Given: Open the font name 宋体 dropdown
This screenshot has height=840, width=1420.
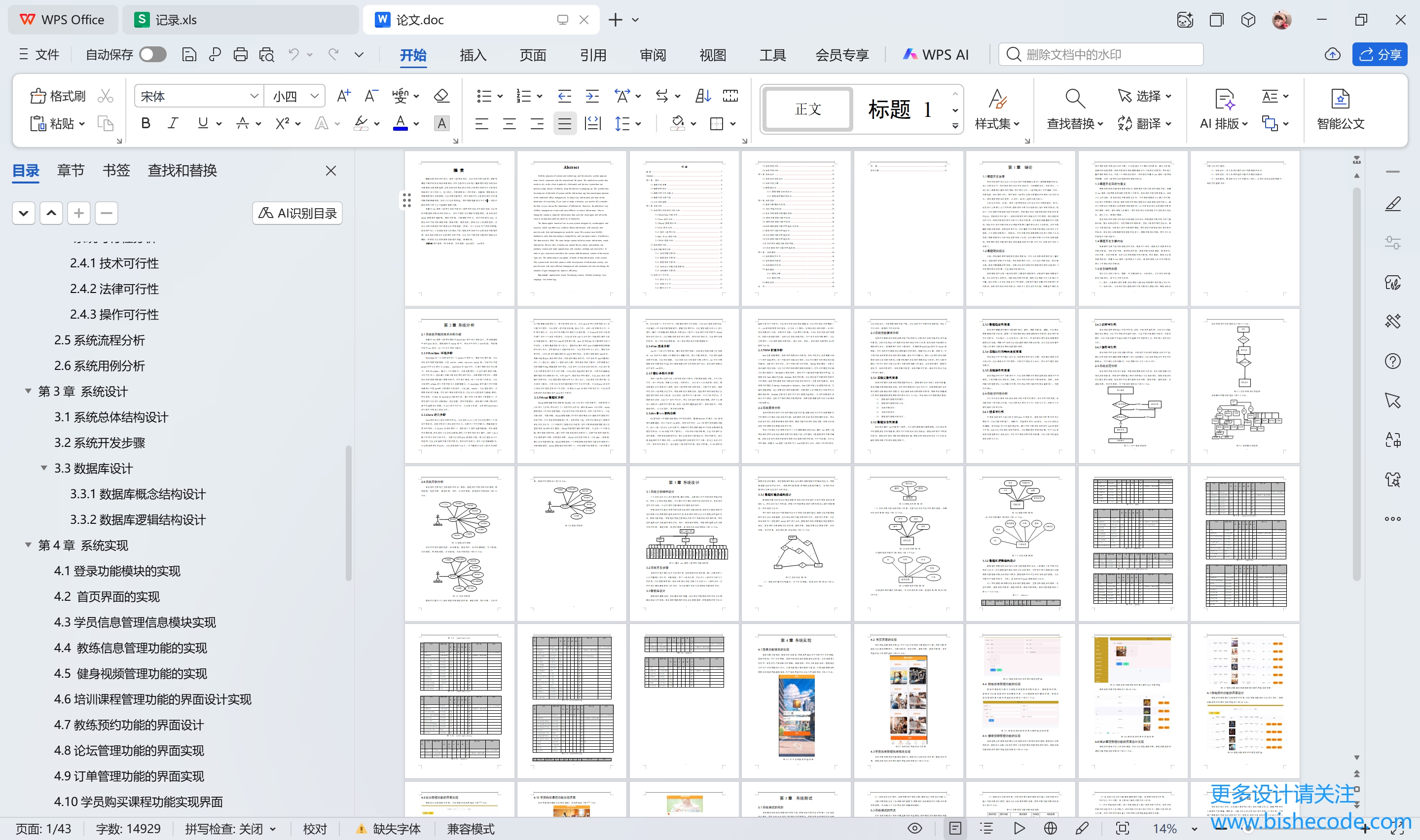Looking at the screenshot, I should coord(254,96).
